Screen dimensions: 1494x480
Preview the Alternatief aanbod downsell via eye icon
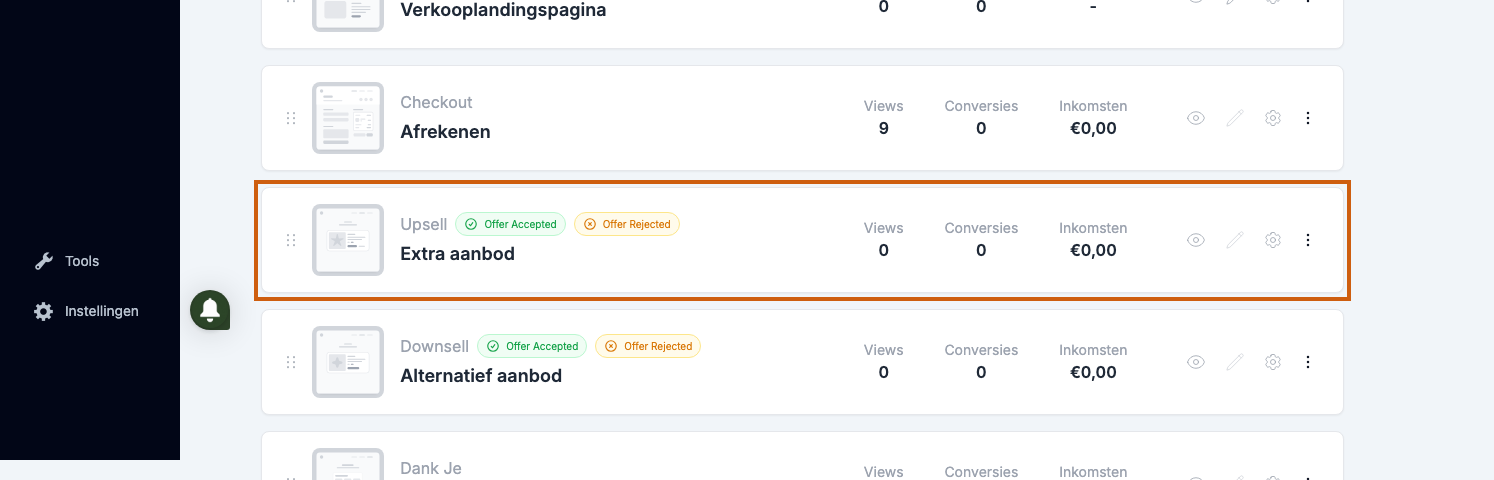pos(1196,362)
